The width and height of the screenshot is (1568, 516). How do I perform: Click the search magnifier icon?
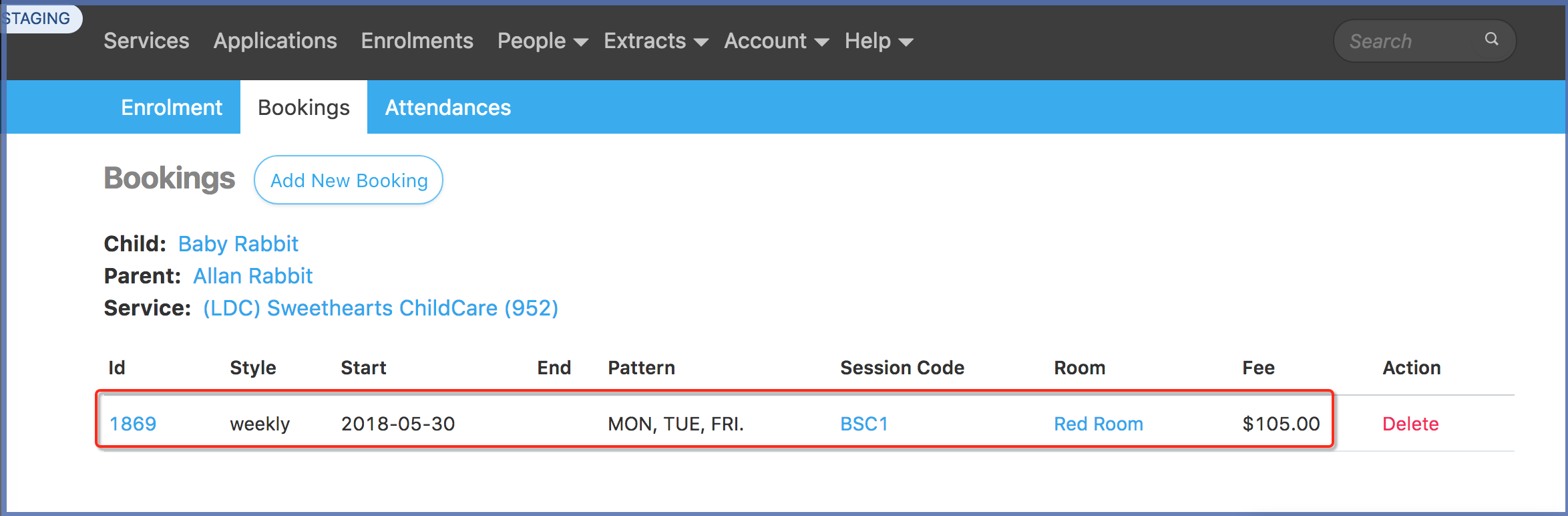click(x=1491, y=39)
